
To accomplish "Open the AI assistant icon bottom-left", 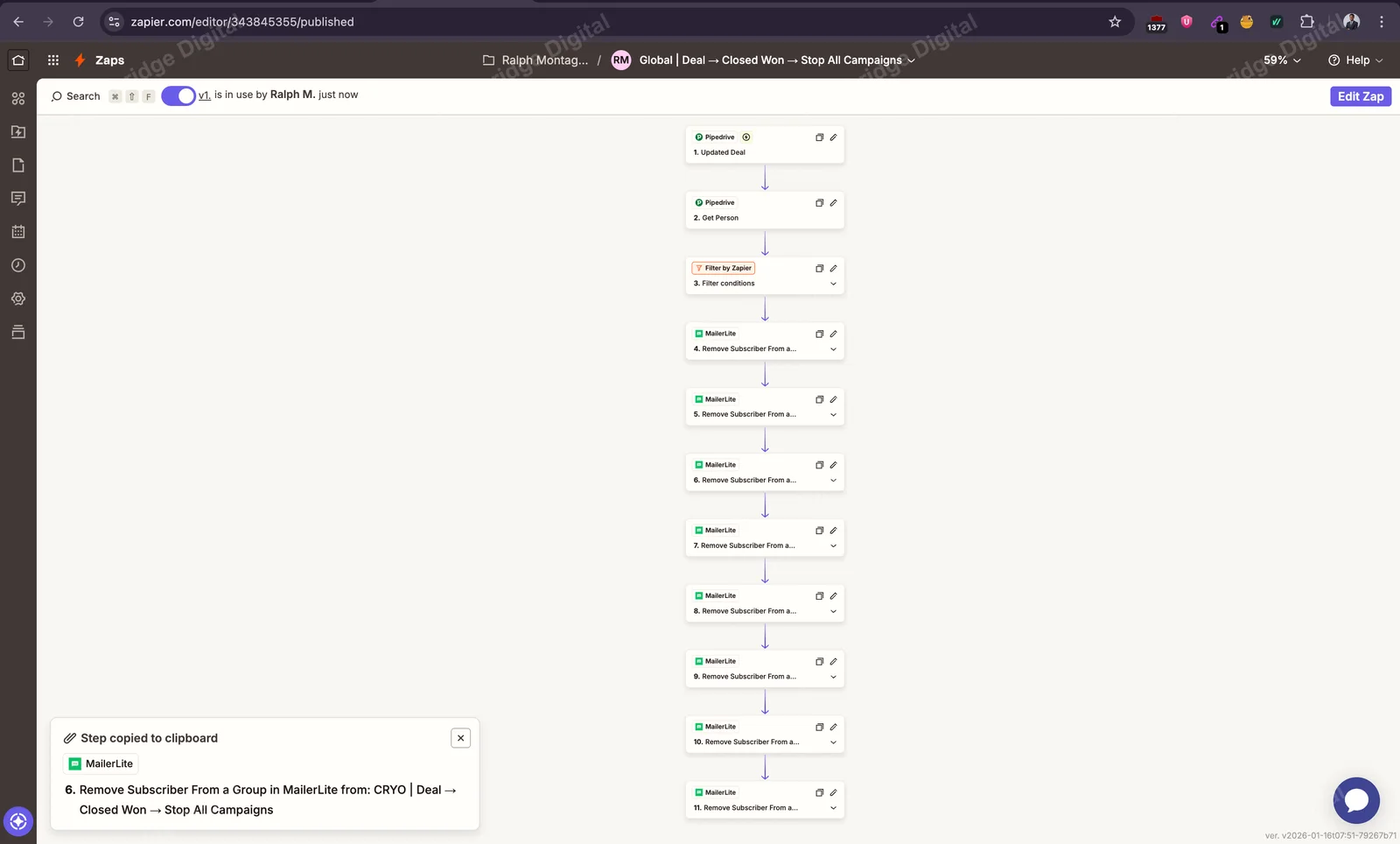I will coord(18,821).
